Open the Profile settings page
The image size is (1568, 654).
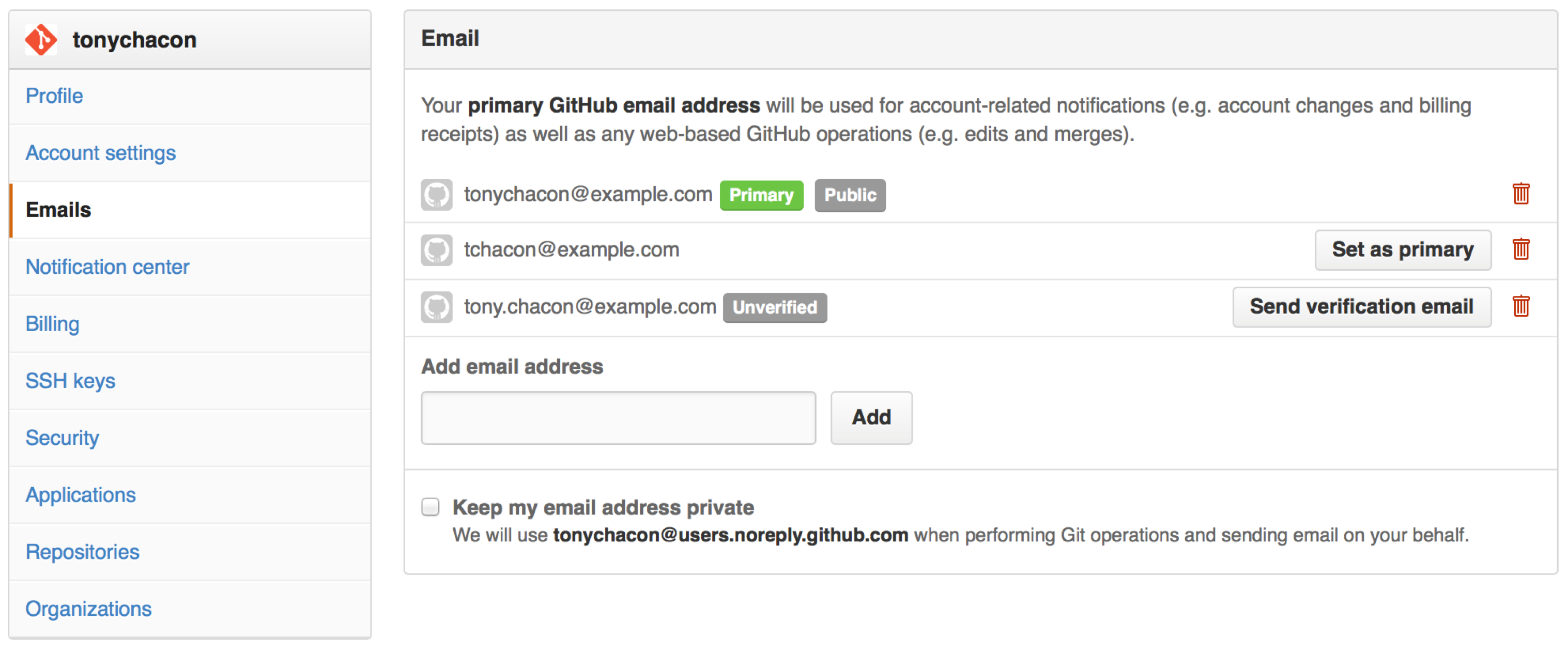(x=54, y=96)
